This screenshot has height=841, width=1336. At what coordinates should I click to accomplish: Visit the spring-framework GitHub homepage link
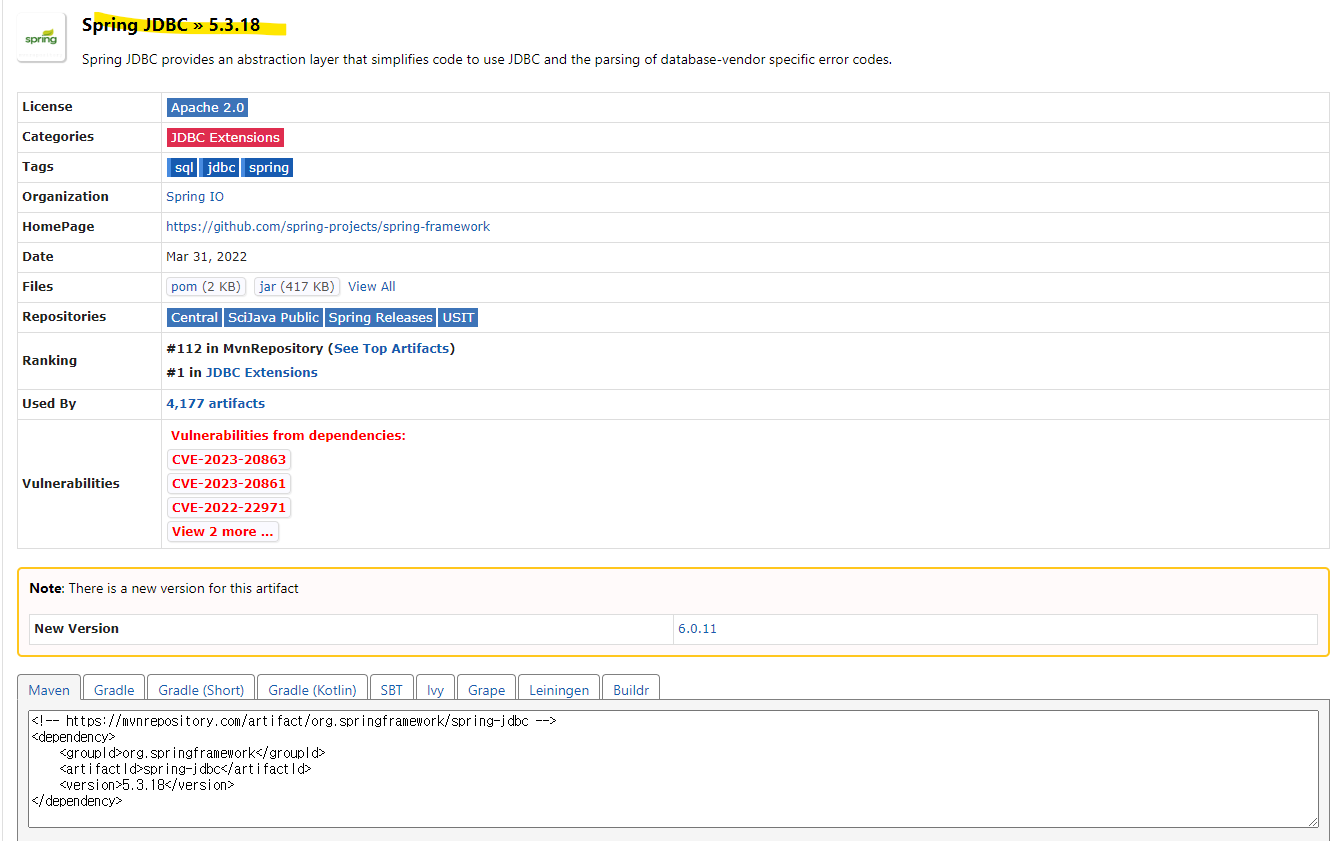point(328,227)
